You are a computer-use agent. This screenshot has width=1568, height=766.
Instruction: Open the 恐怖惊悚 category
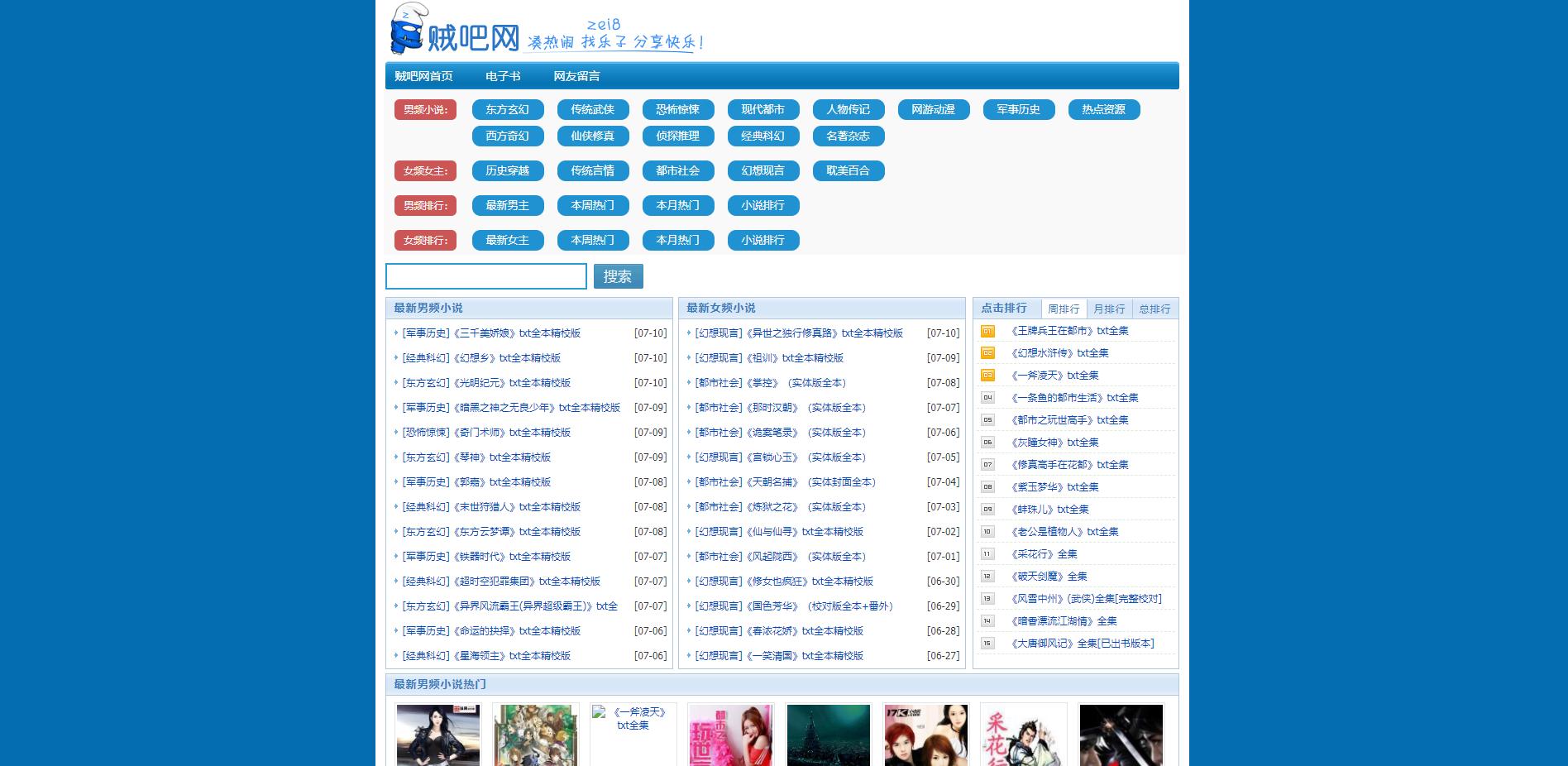tap(678, 109)
